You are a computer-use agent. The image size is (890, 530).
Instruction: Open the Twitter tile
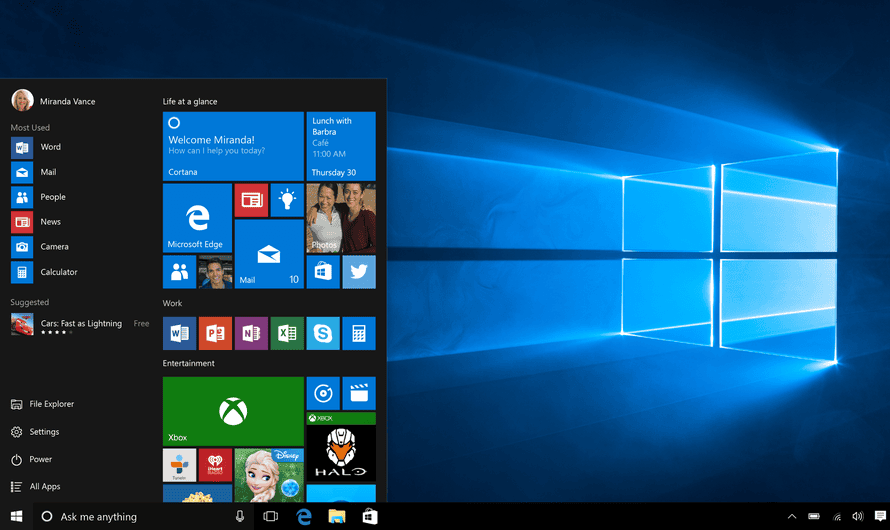[x=359, y=272]
